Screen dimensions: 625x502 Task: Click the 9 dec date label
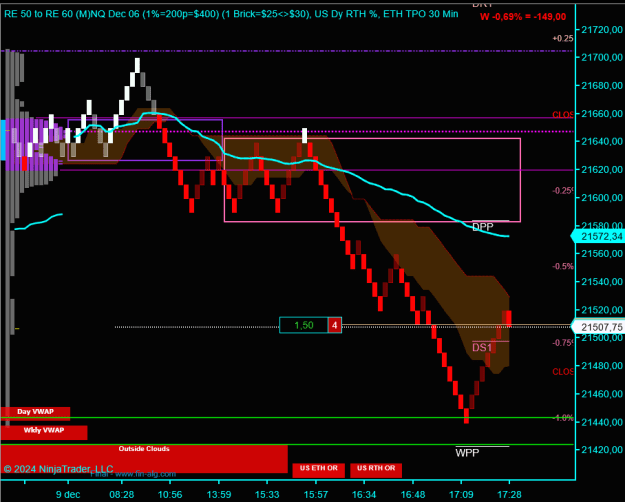[68, 495]
